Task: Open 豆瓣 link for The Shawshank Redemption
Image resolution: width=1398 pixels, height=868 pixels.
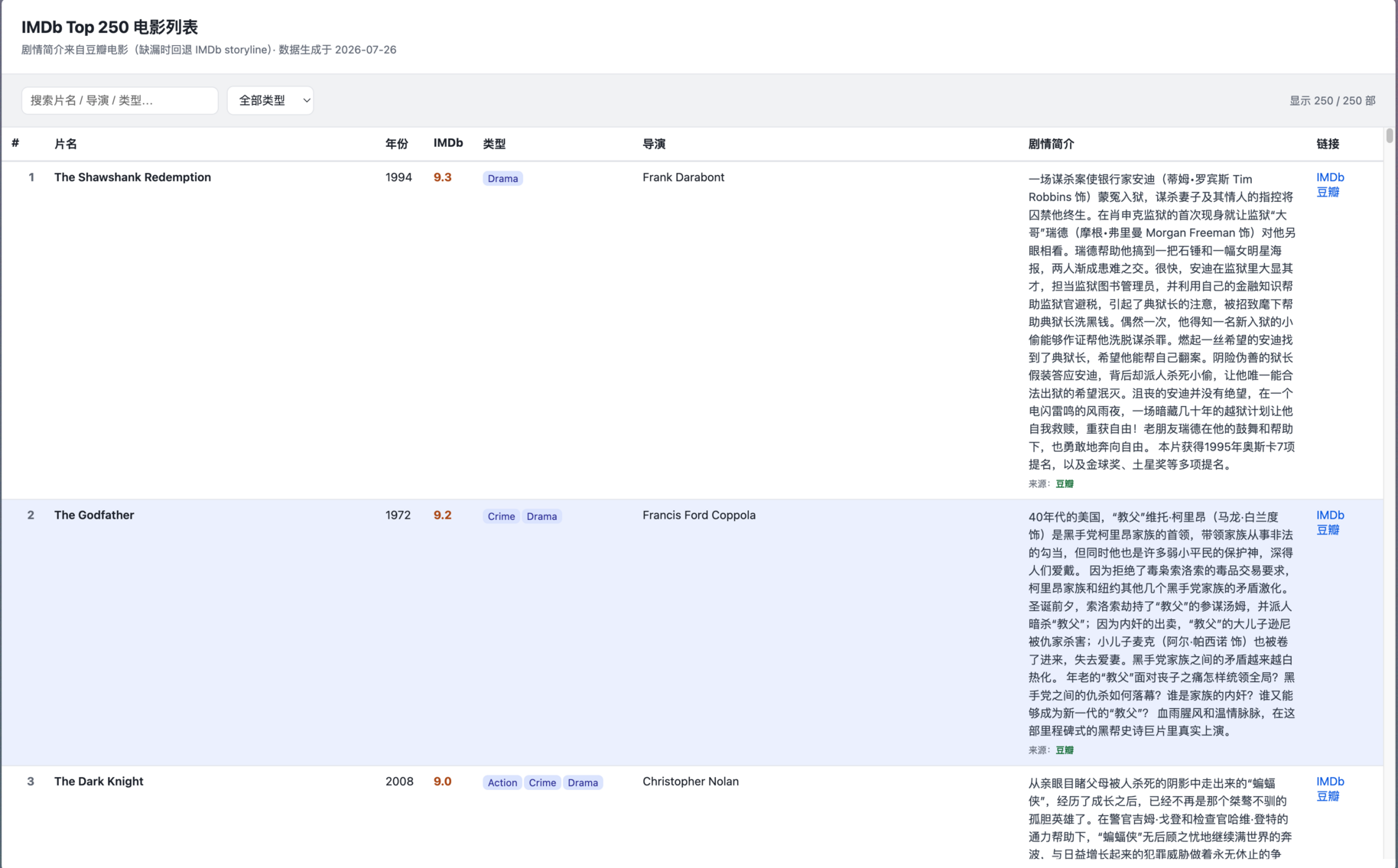Action: (1328, 192)
